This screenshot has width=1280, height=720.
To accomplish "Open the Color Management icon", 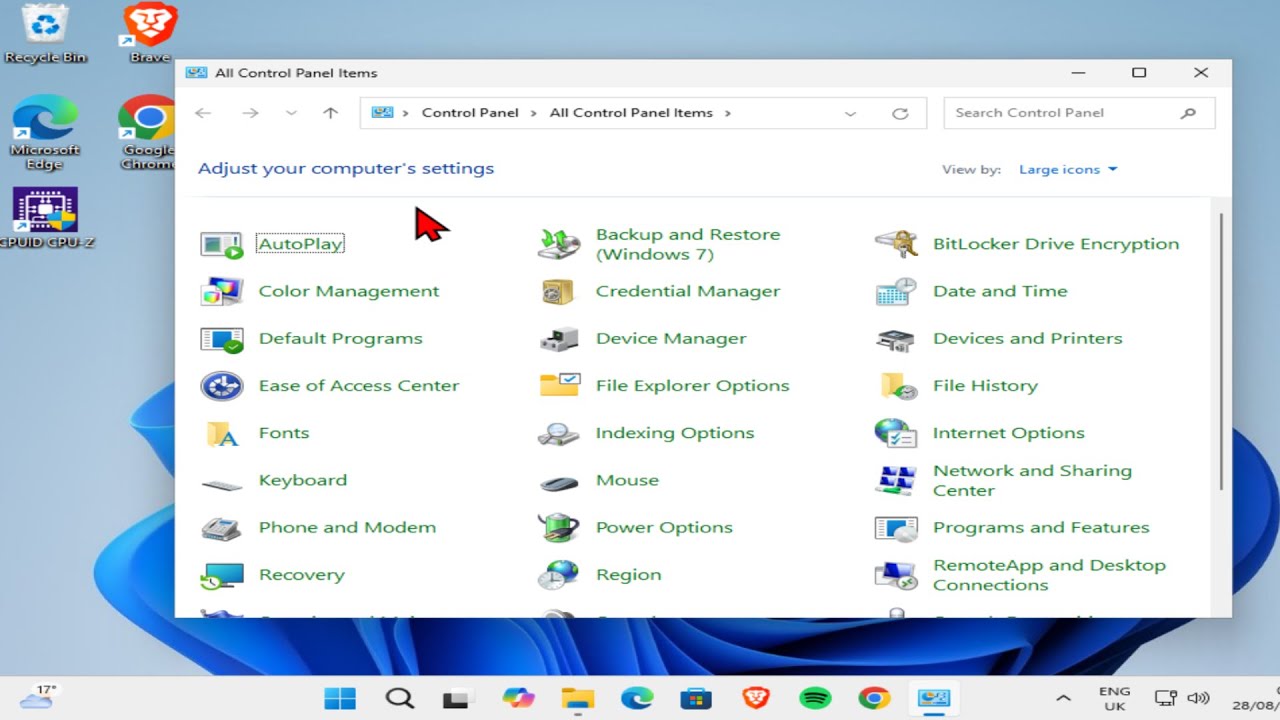I will [221, 291].
